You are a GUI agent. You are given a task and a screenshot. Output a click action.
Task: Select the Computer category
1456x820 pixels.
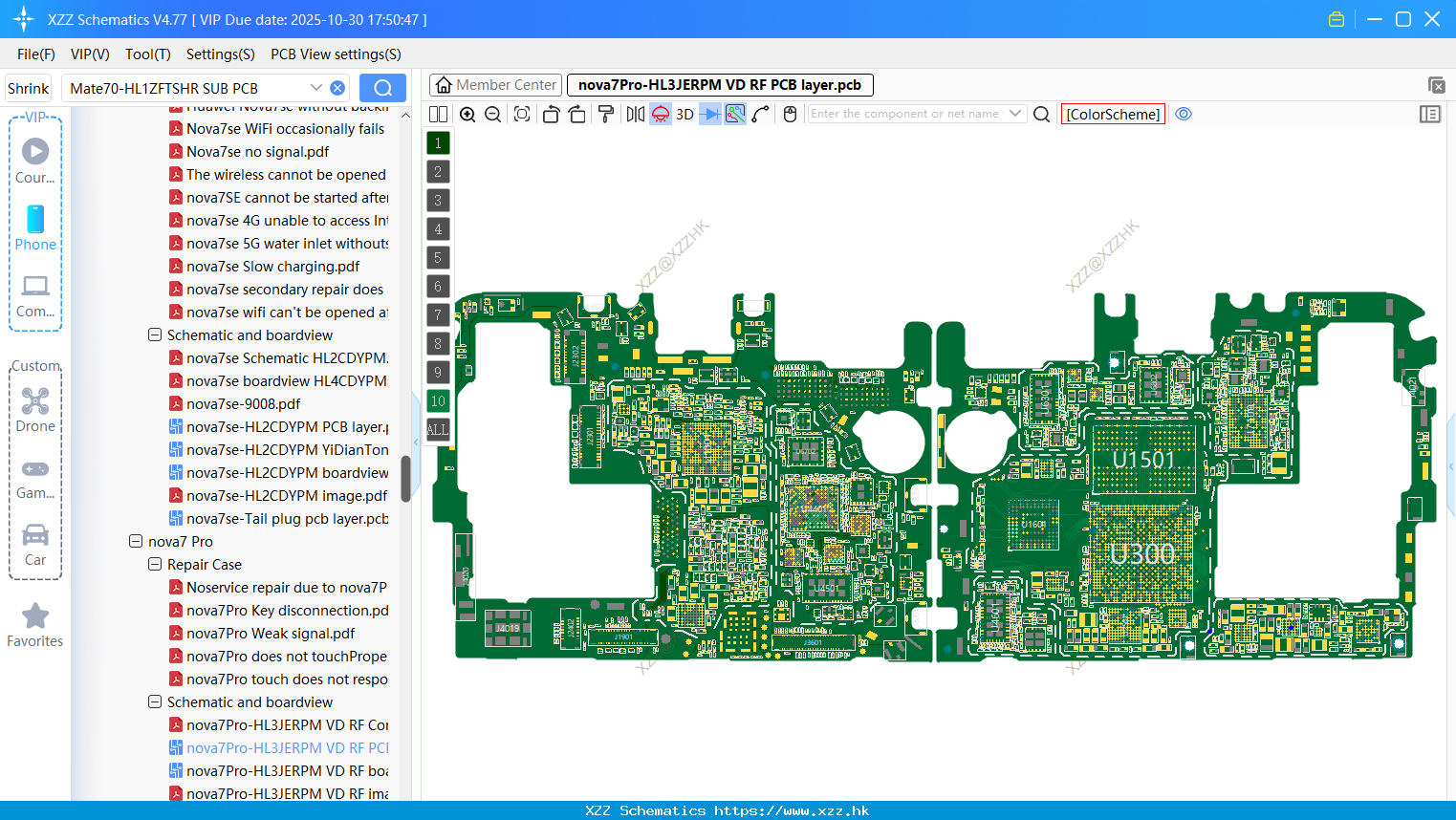coord(35,296)
